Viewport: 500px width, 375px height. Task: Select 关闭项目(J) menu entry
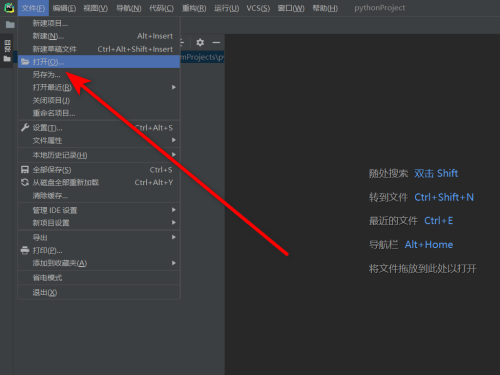[x=99, y=100]
